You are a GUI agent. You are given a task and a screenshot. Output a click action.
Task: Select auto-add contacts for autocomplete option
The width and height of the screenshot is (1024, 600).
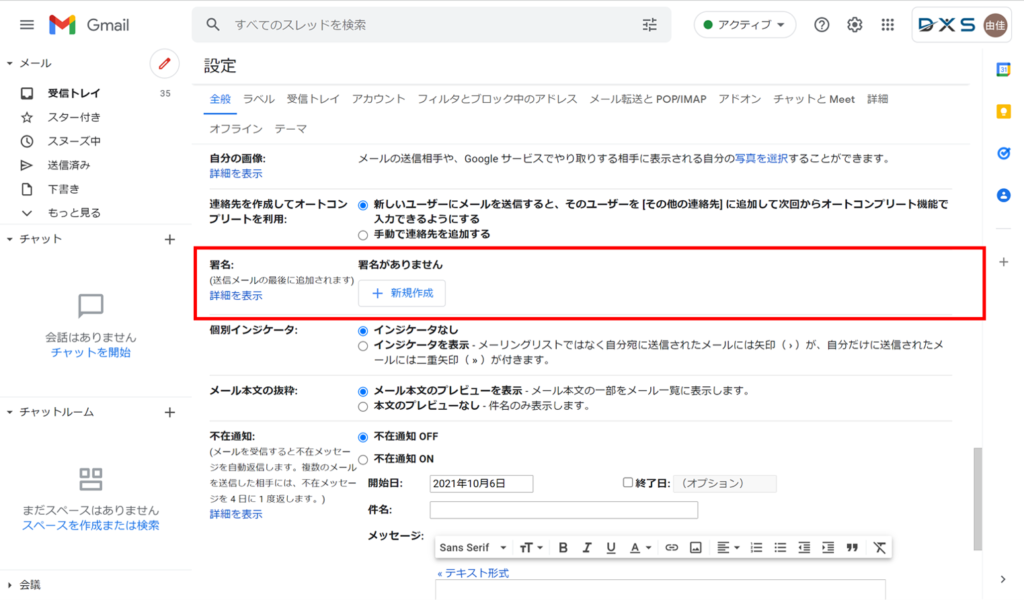tap(363, 205)
